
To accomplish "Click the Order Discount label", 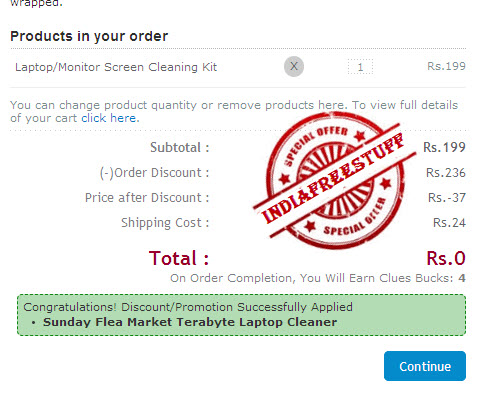I will (154, 173).
